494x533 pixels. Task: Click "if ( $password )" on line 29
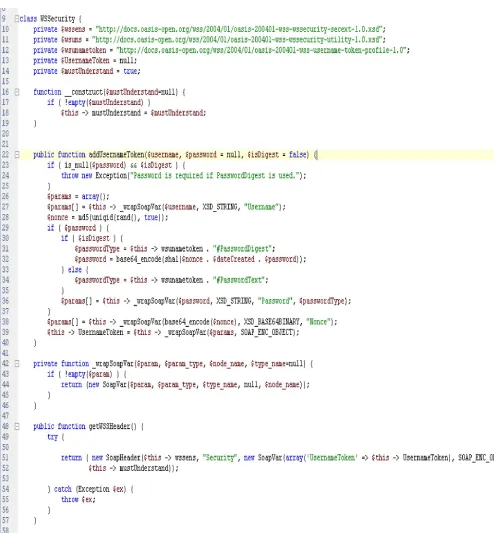pyautogui.click(x=75, y=228)
